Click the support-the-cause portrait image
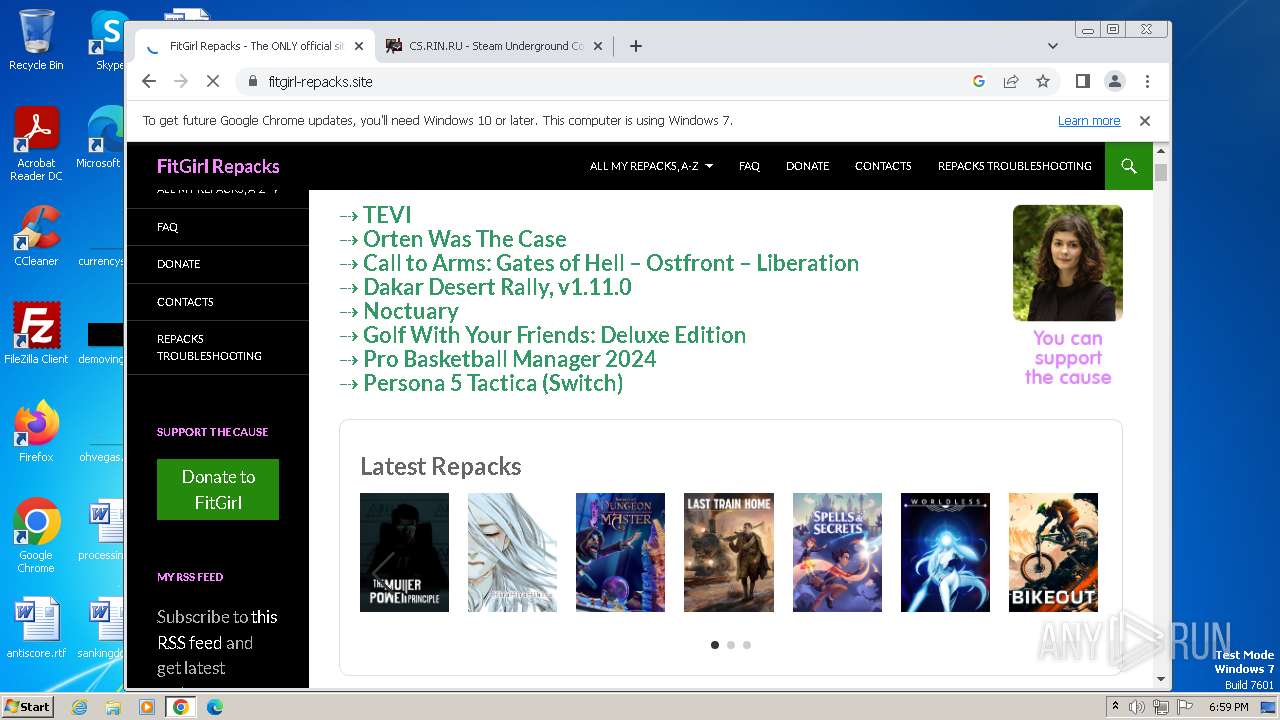This screenshot has height=720, width=1280. (1068, 263)
